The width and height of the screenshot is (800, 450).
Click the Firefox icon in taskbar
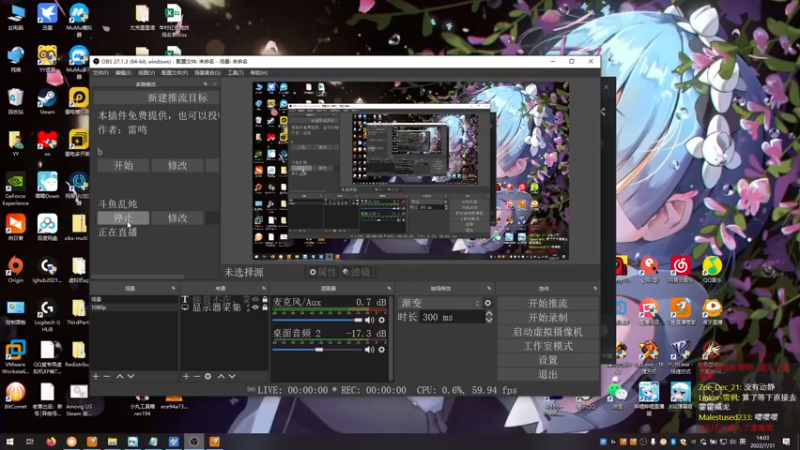click(x=51, y=441)
